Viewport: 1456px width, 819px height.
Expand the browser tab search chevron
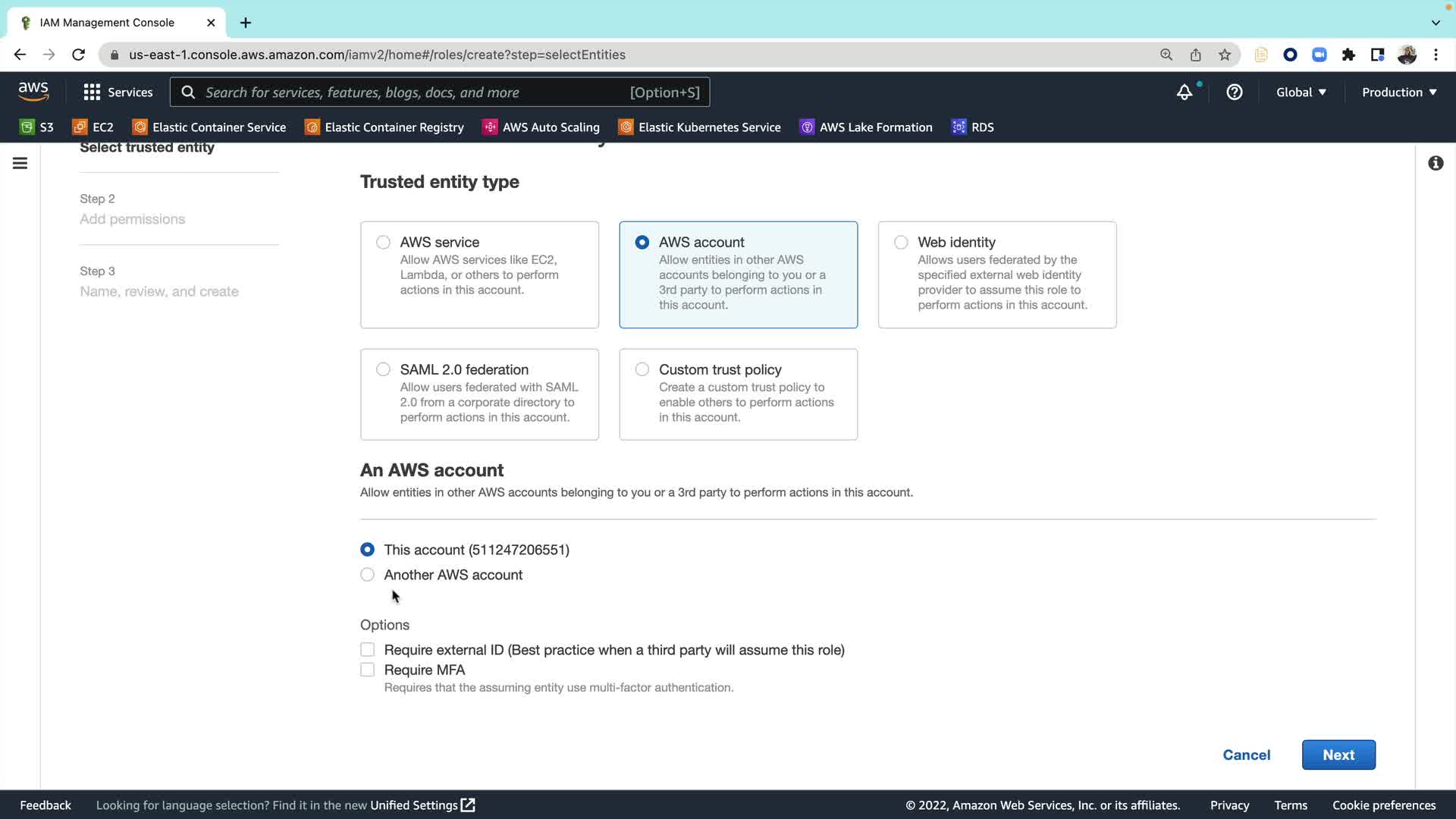1436,23
